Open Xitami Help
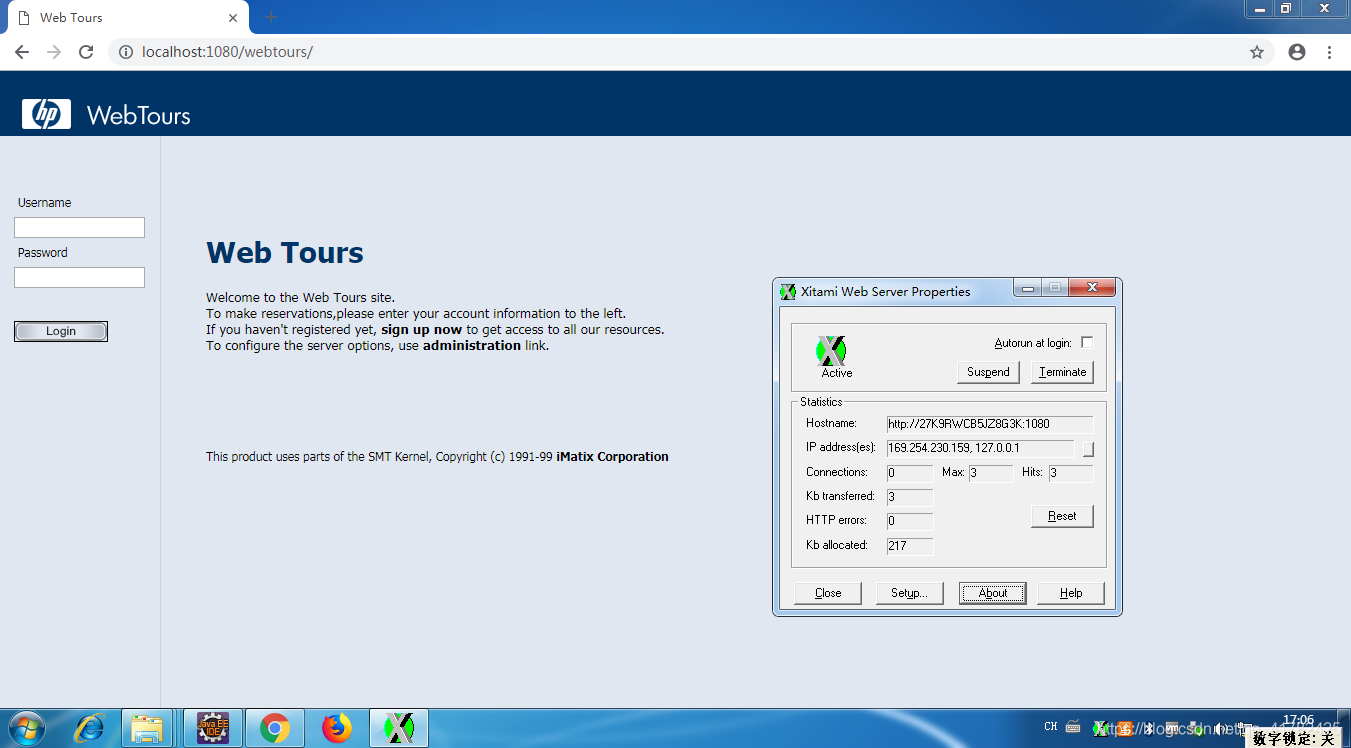This screenshot has width=1351, height=748. tap(1071, 593)
